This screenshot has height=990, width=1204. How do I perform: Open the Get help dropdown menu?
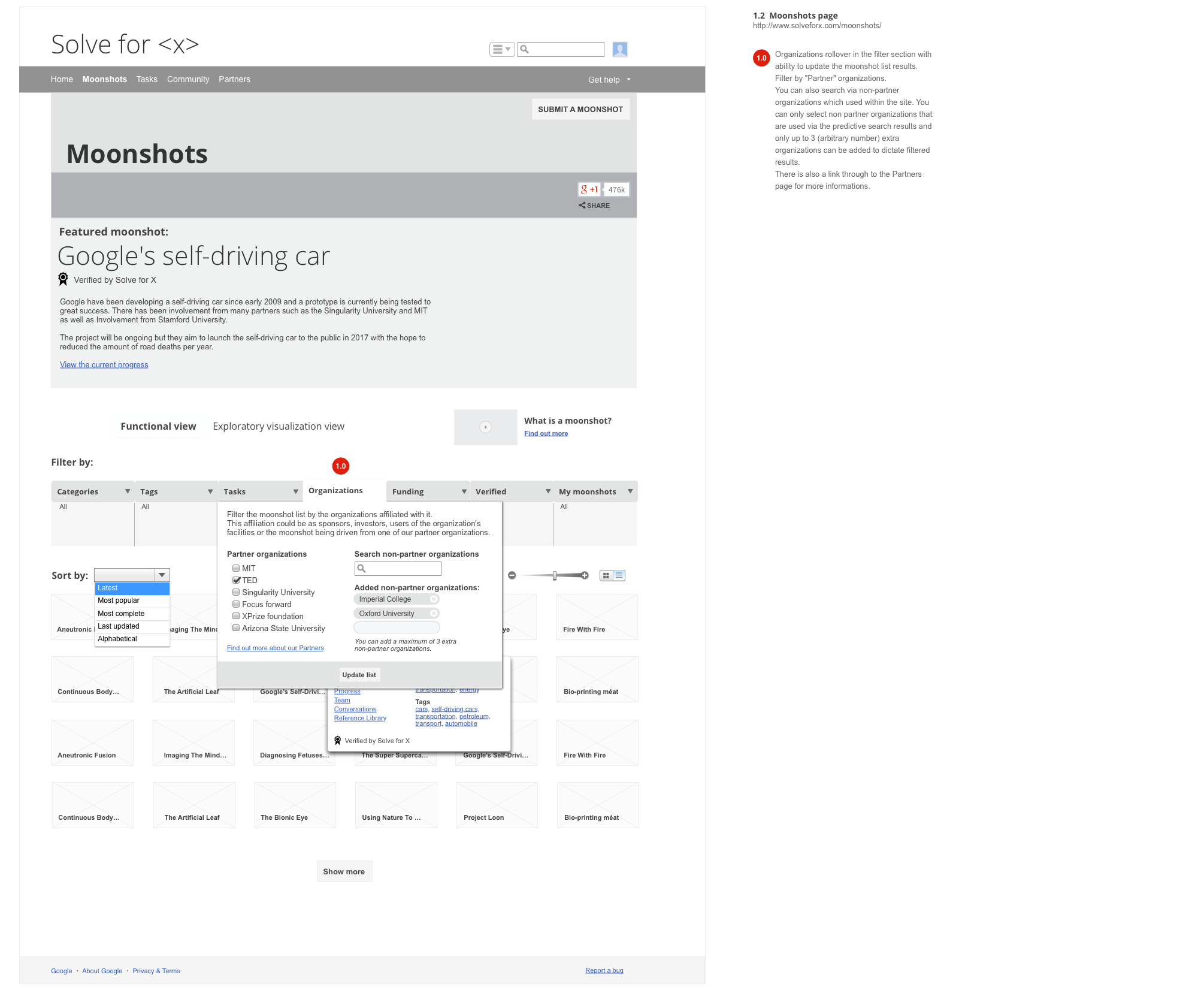[x=609, y=80]
